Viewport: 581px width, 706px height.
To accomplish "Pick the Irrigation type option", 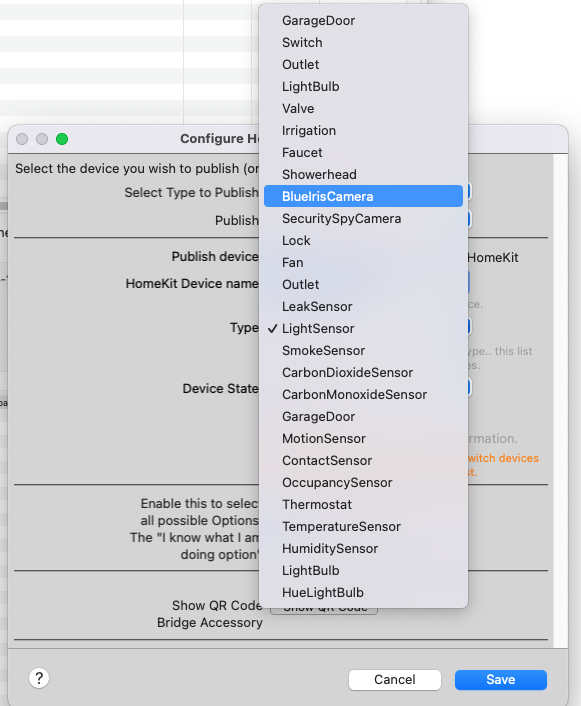I will click(x=363, y=131).
